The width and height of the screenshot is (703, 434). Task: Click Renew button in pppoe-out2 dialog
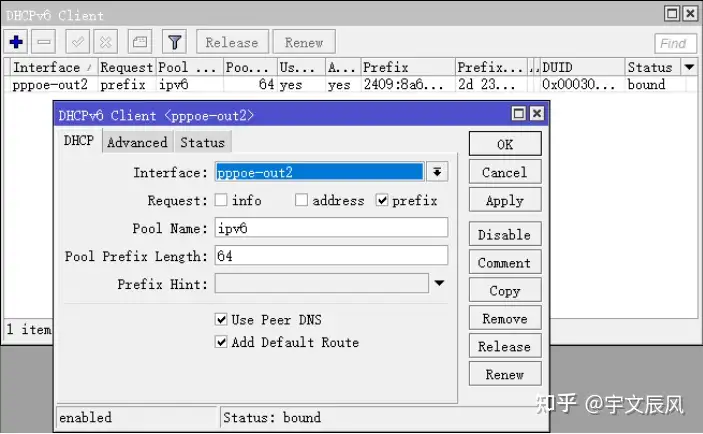(505, 374)
